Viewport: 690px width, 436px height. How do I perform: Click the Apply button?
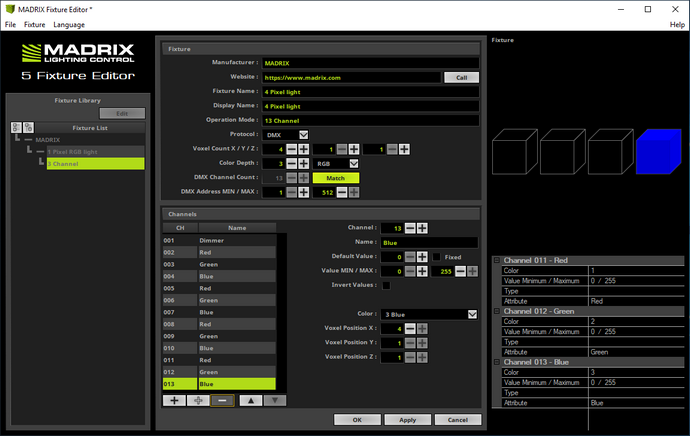click(407, 420)
